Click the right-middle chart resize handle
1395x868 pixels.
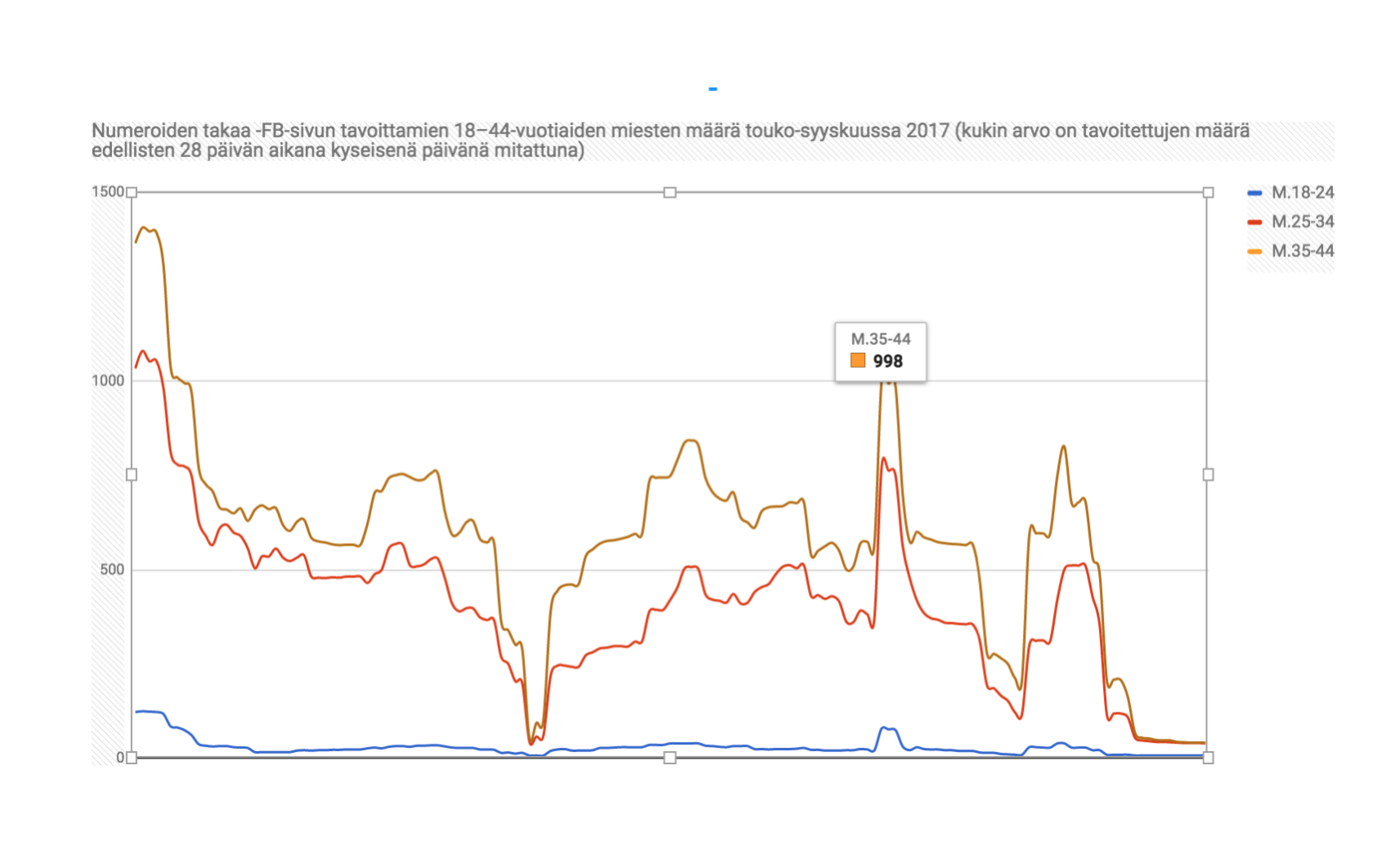point(1208,475)
